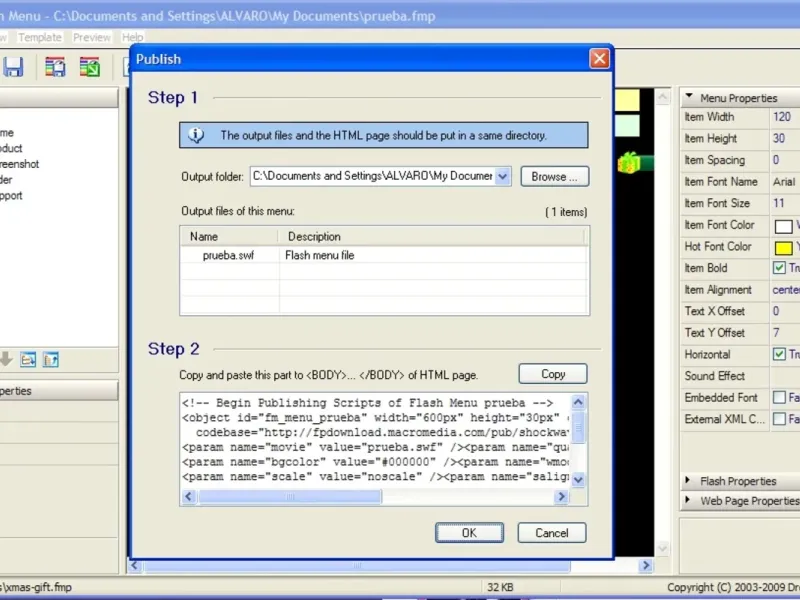
Task: Click the export items icon with up arrow
Action: pos(51,360)
